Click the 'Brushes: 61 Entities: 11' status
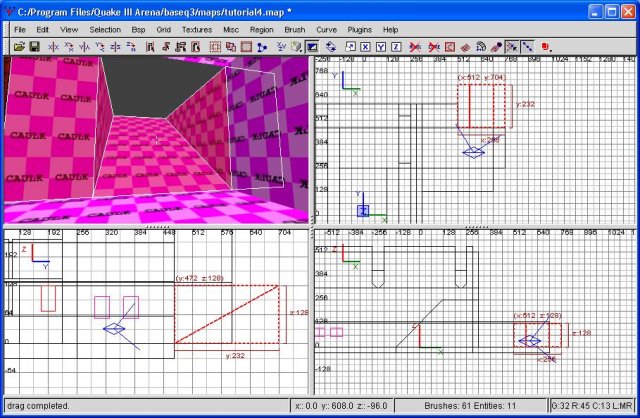 click(x=470, y=406)
